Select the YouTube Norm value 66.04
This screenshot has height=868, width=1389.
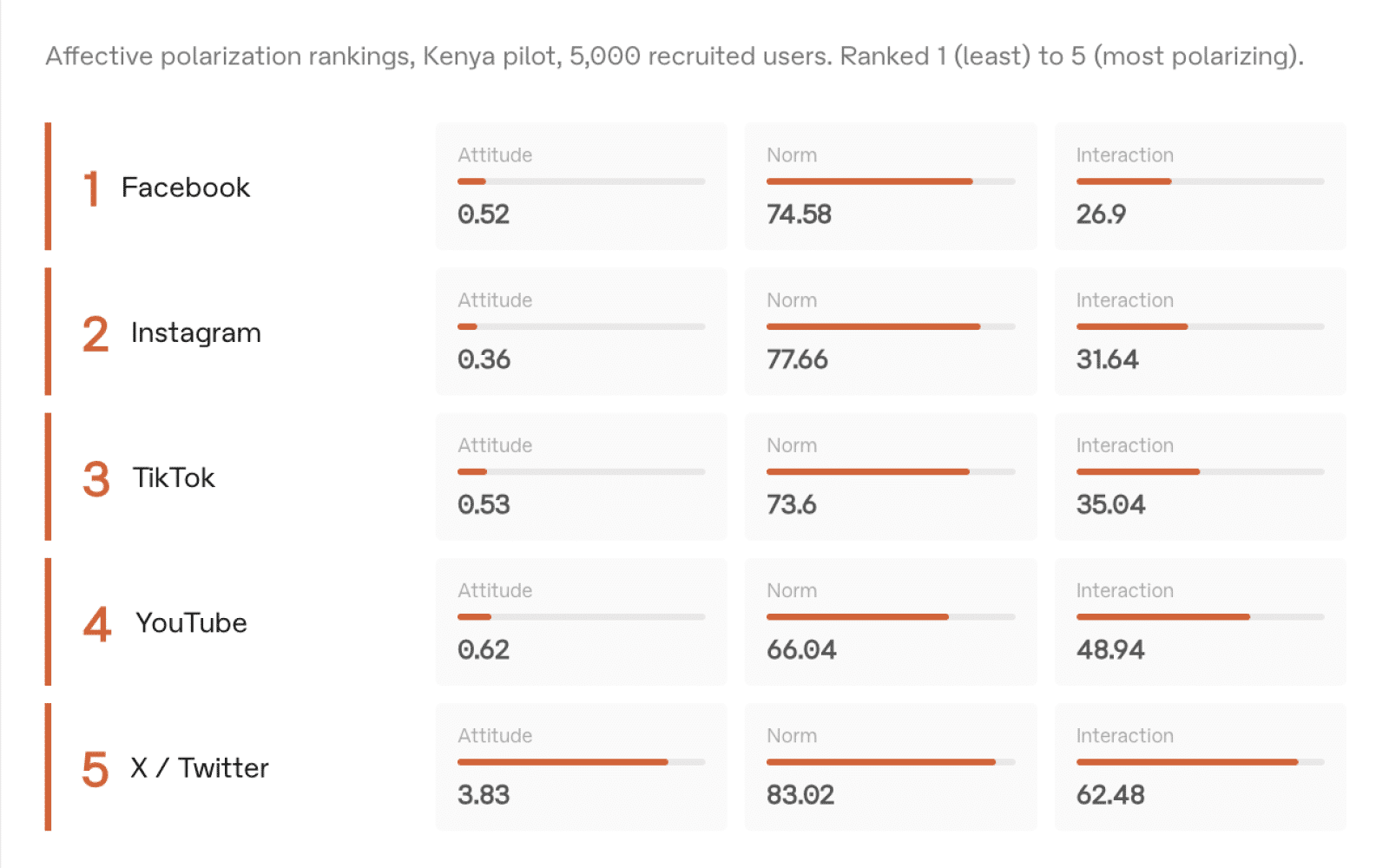pyautogui.click(x=801, y=649)
